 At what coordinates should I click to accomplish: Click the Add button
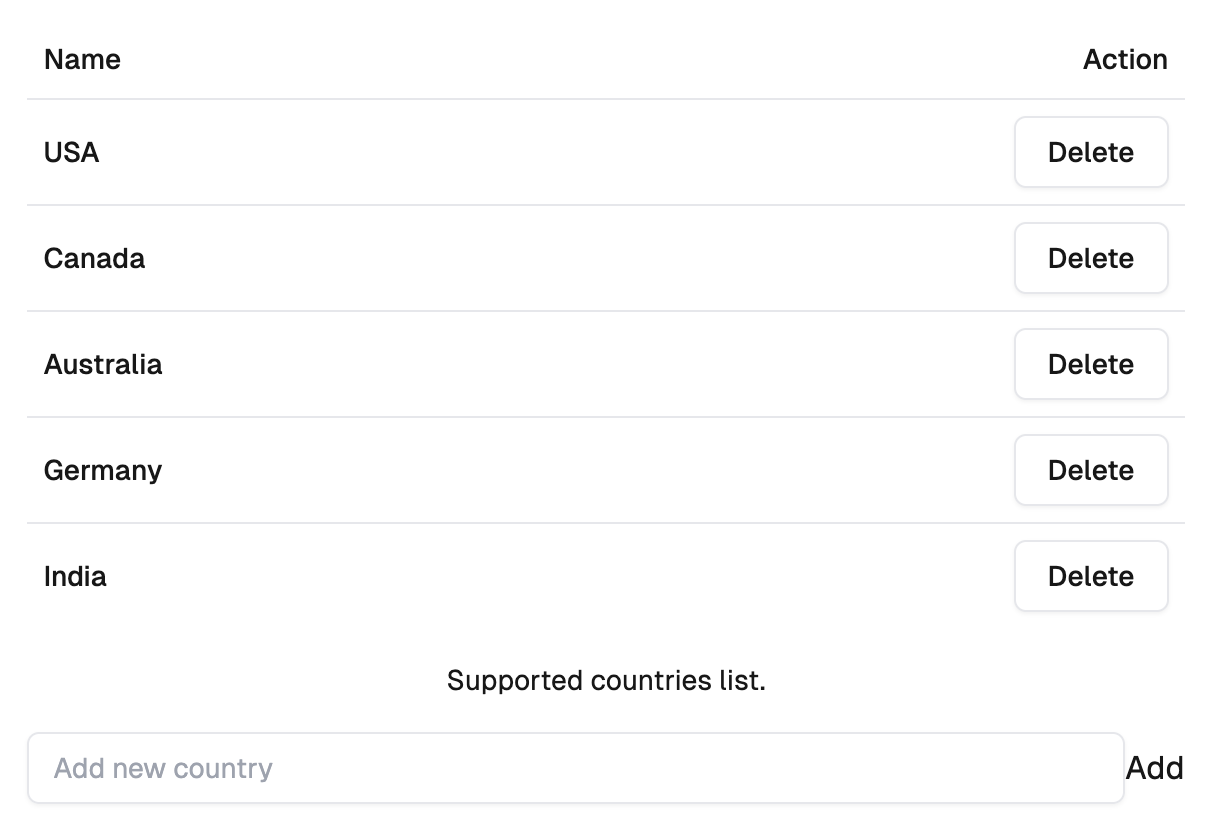tap(1154, 768)
